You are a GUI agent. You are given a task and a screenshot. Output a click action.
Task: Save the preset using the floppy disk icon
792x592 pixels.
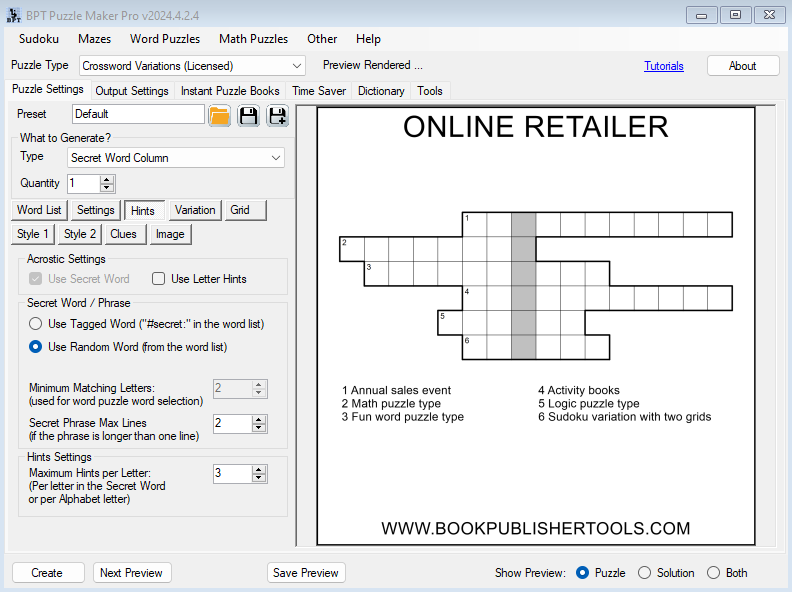pos(248,115)
